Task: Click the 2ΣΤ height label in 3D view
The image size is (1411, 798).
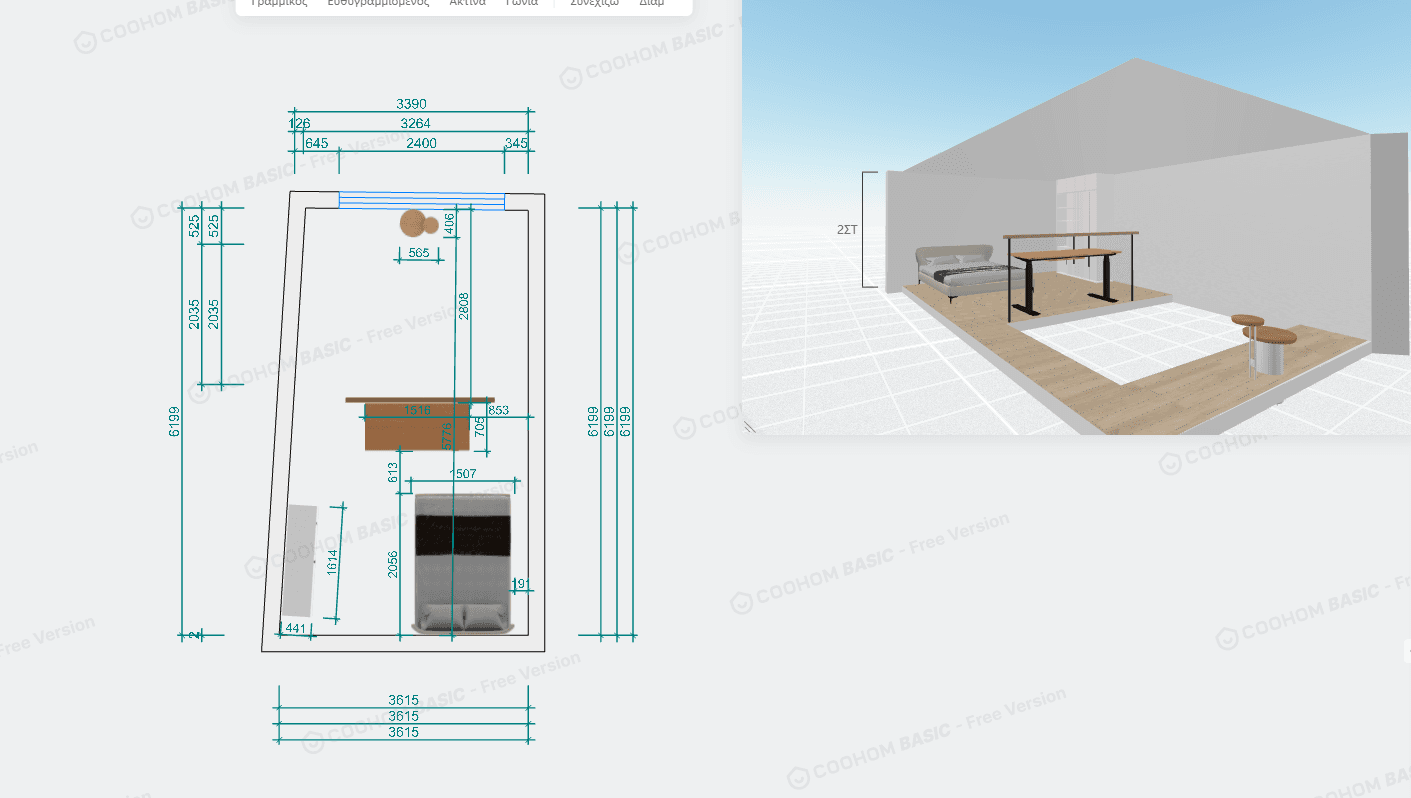Action: [x=847, y=230]
